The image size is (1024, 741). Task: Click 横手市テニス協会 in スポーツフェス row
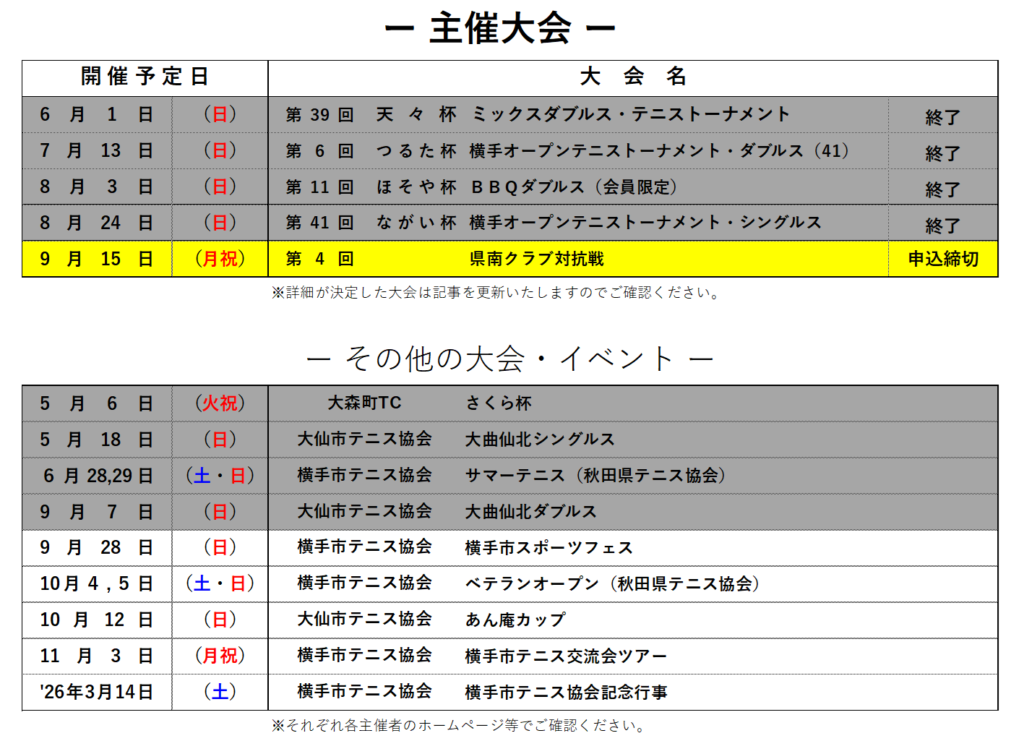click(x=364, y=548)
